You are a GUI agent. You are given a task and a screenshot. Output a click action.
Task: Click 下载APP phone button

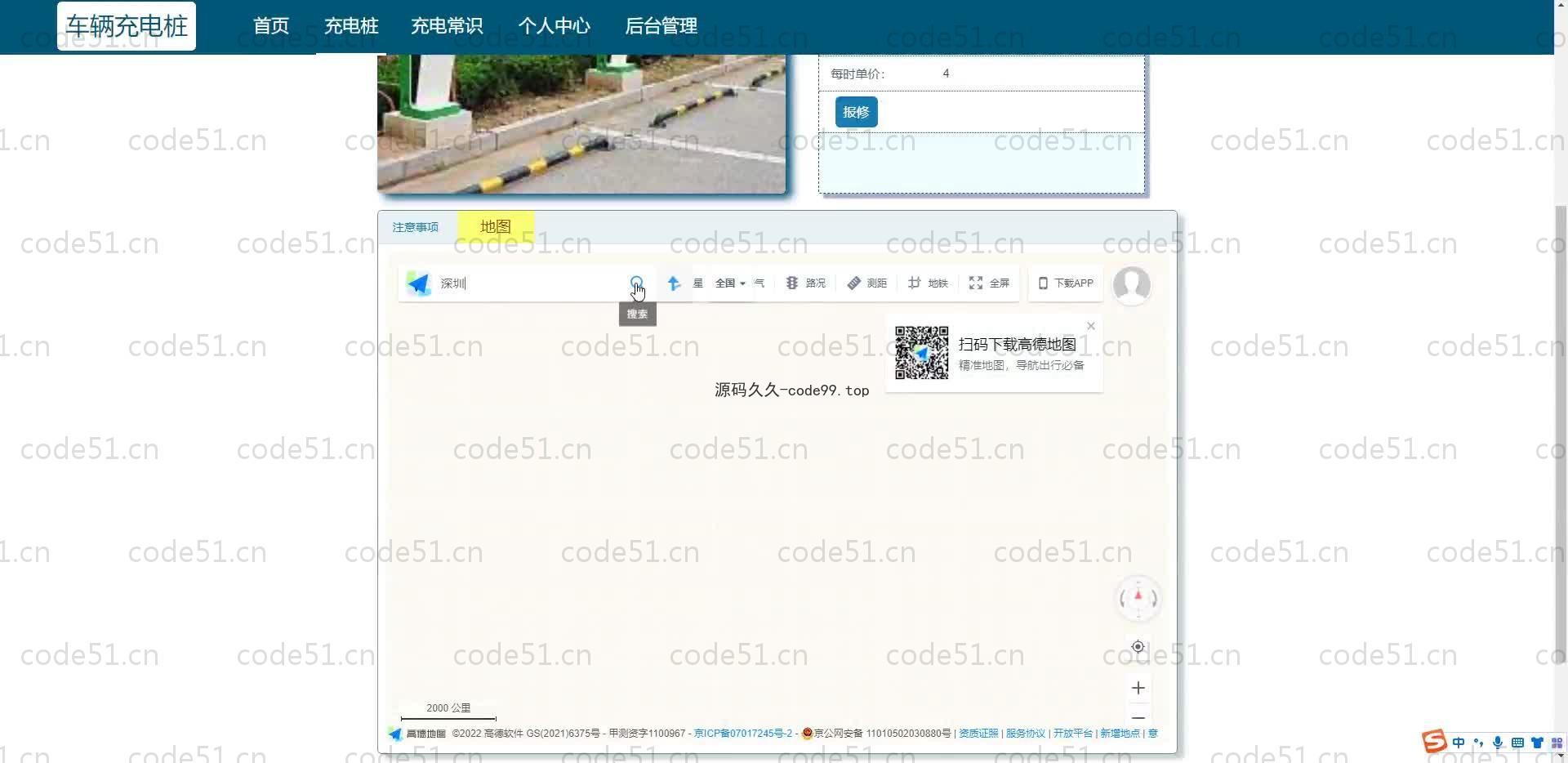point(1066,283)
